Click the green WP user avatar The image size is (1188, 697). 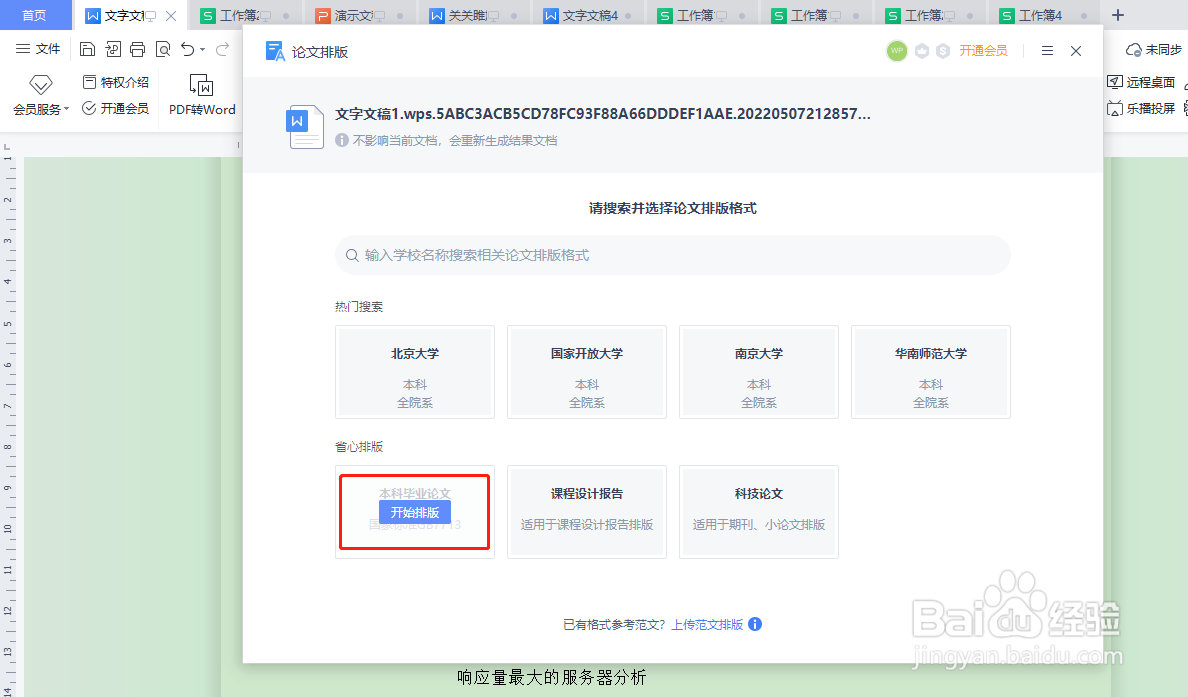[897, 51]
